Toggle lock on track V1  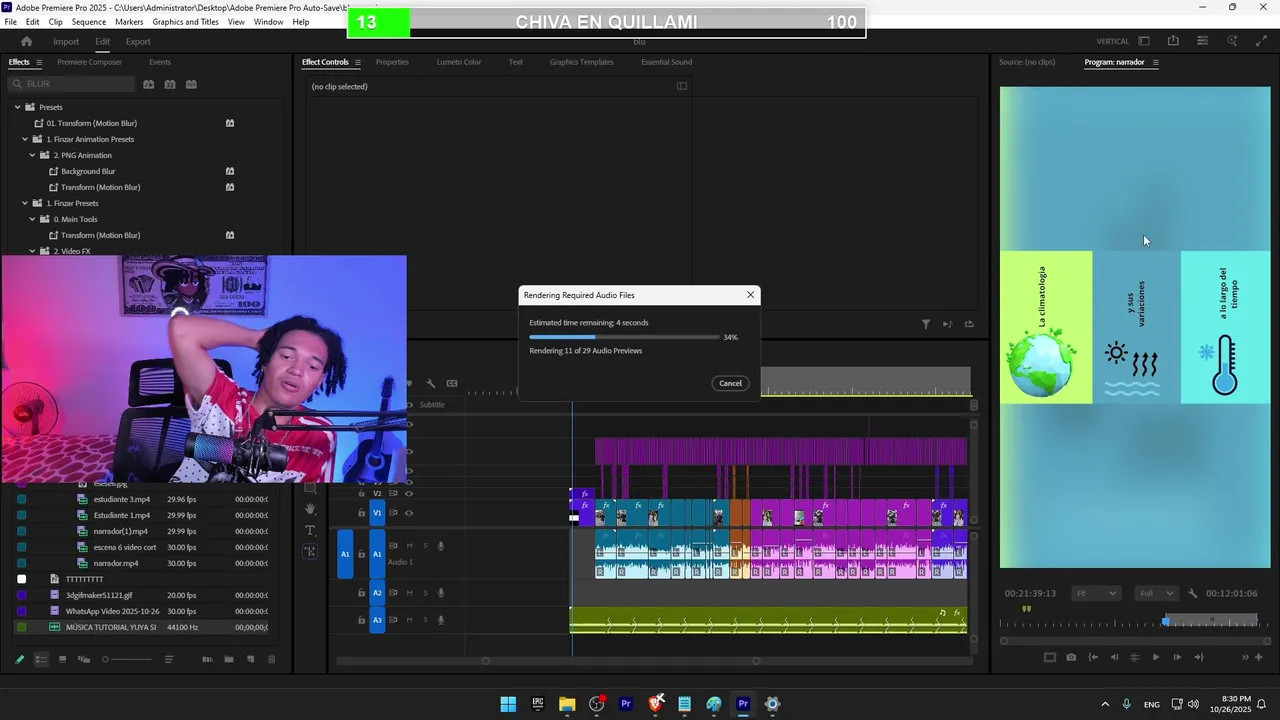point(361,512)
